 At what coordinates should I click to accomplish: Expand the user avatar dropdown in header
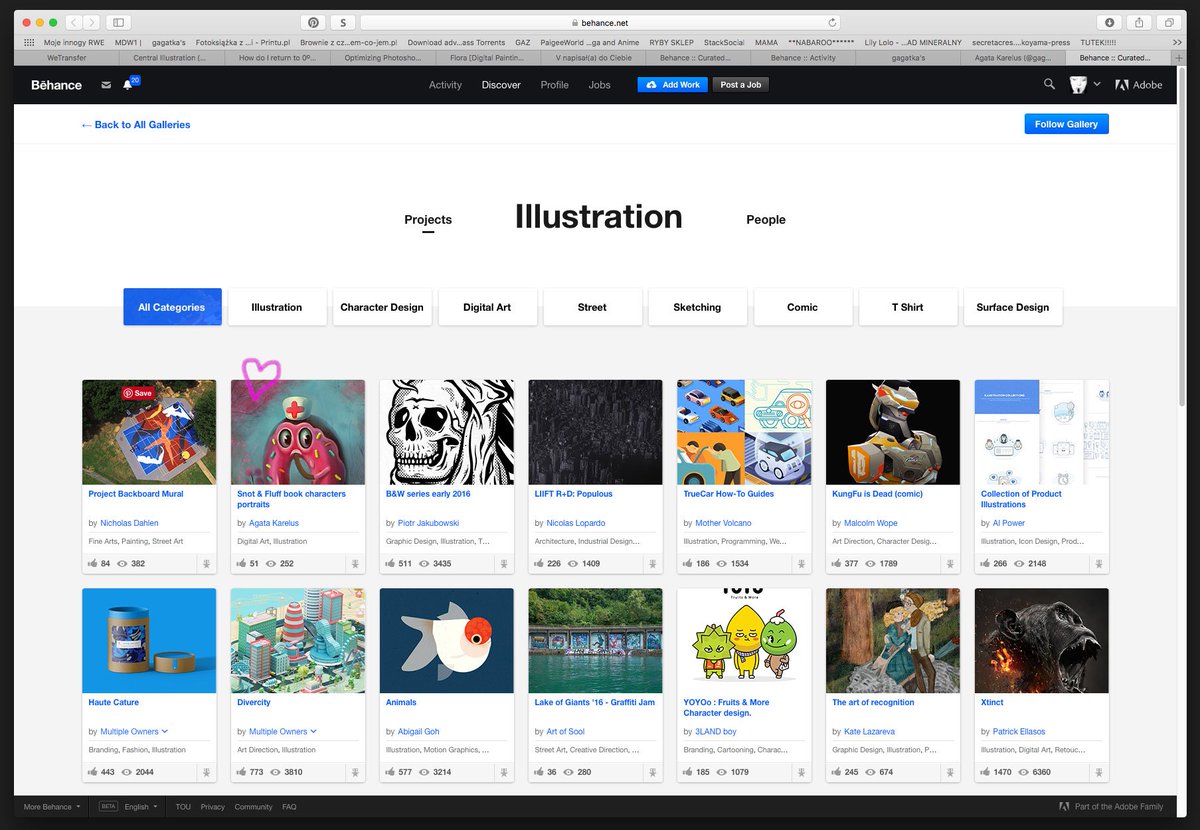pyautogui.click(x=1097, y=85)
